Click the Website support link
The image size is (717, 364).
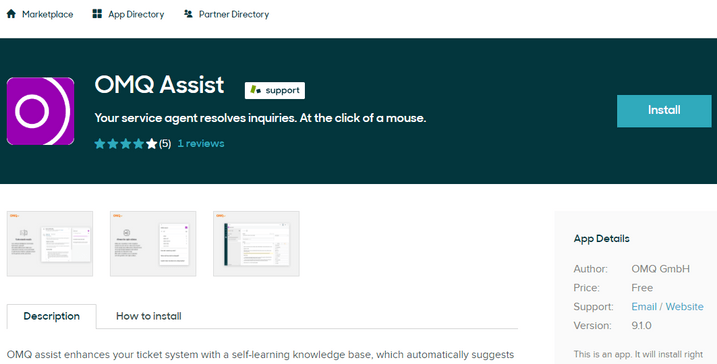pos(685,307)
